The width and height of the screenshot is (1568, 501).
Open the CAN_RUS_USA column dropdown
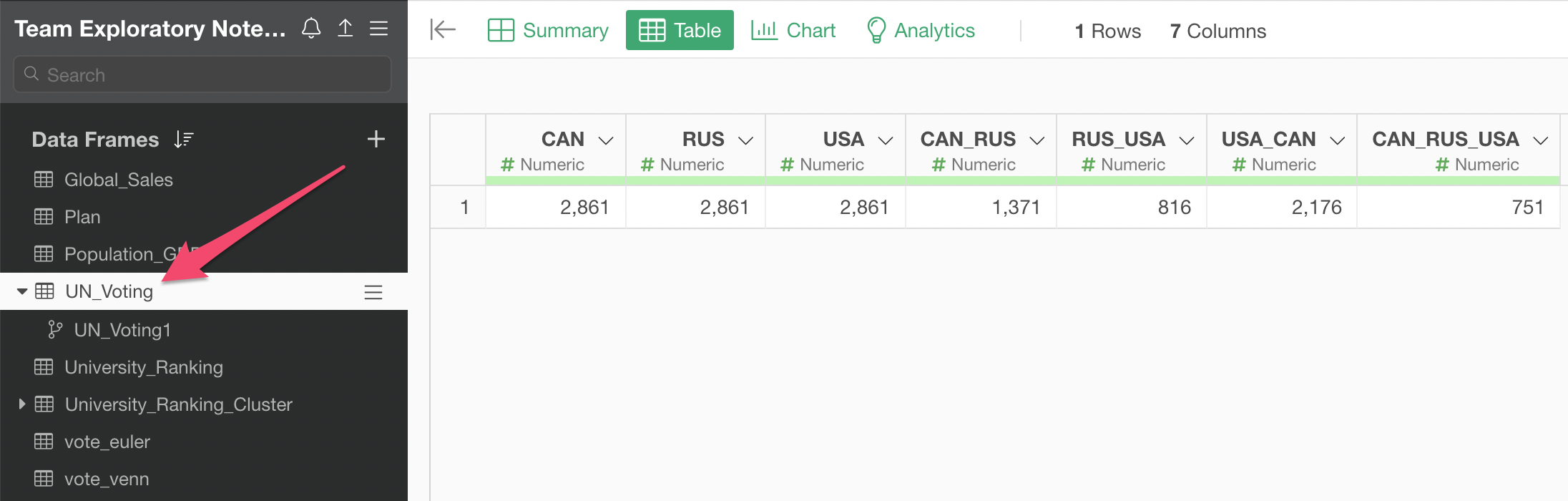click(1541, 140)
